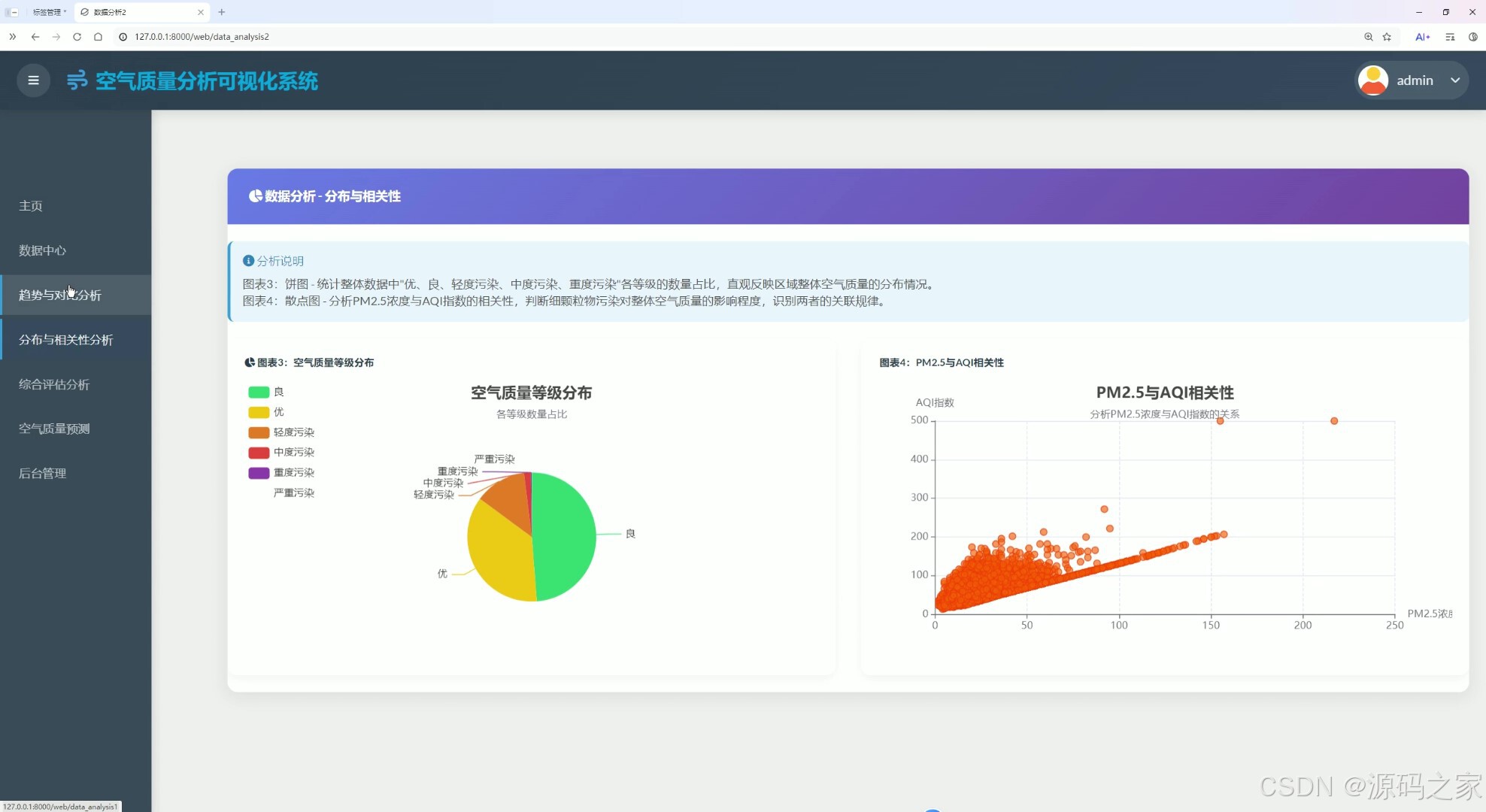Screen dimensions: 1486x812
Task: Click the 优 yellow legend color swatch
Action: pyautogui.click(x=259, y=412)
